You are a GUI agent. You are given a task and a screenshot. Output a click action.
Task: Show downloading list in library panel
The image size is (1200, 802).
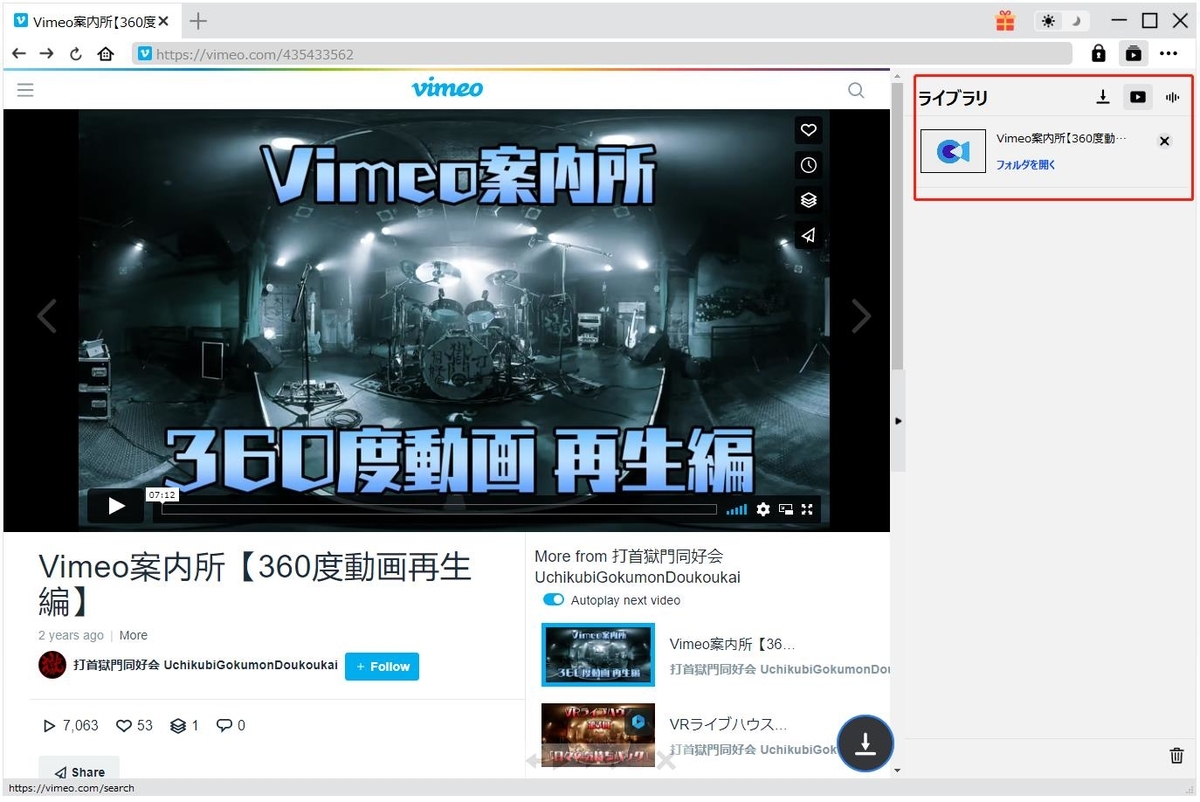click(x=1103, y=97)
